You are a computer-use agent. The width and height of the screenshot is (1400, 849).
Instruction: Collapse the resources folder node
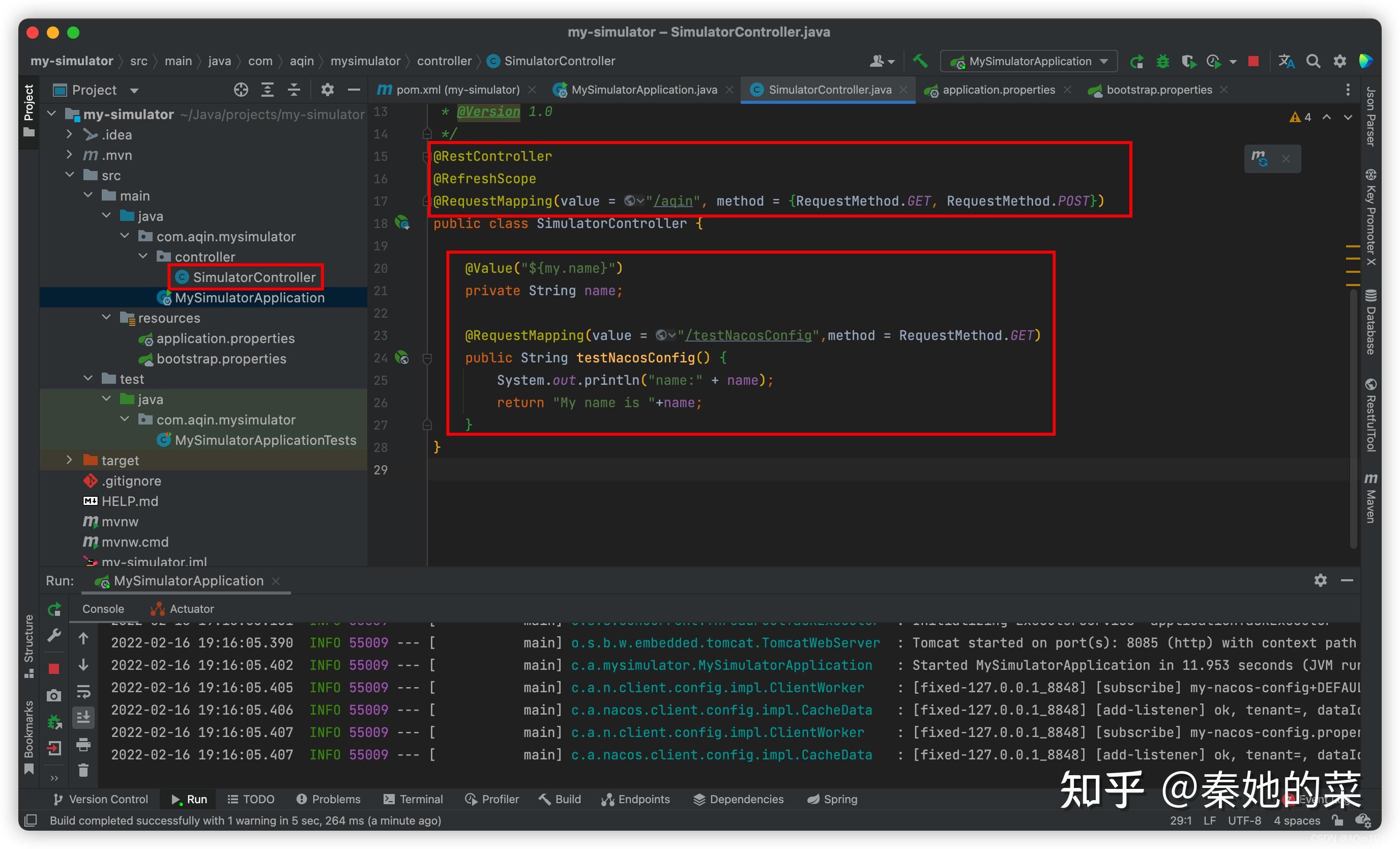pos(106,317)
